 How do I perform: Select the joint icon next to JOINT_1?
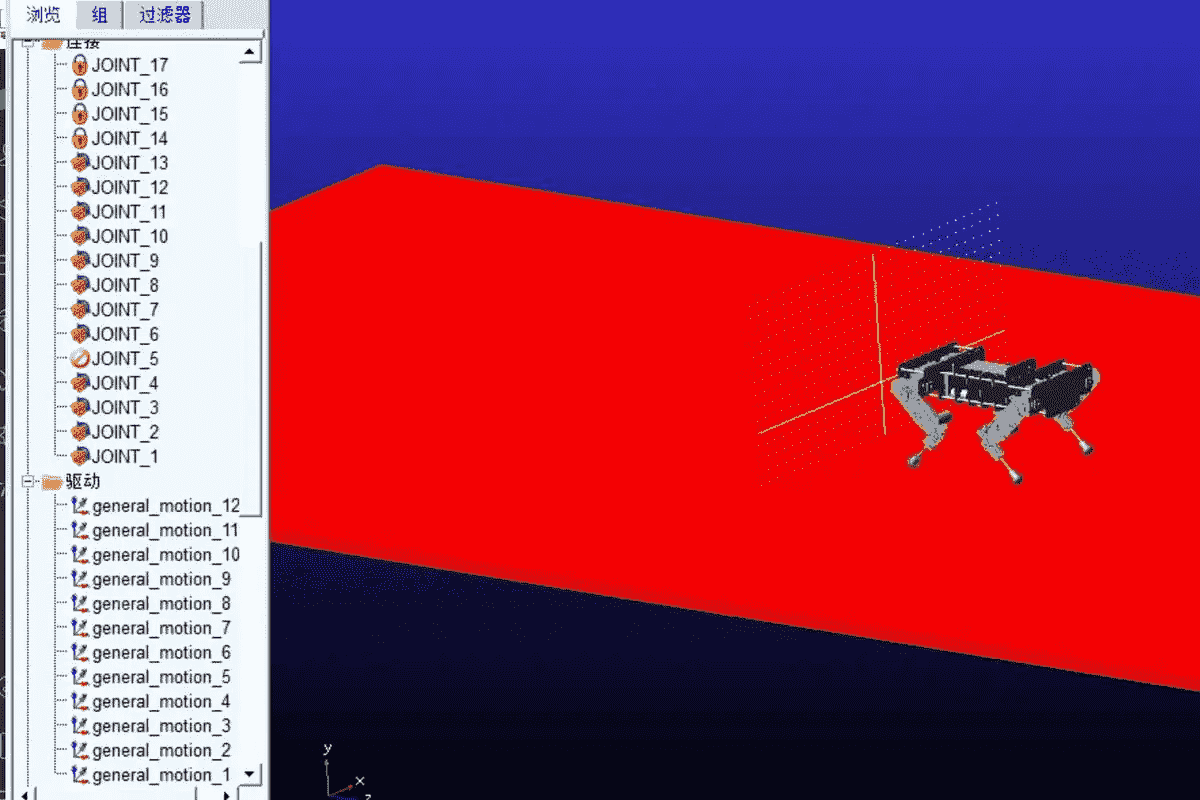pos(80,456)
